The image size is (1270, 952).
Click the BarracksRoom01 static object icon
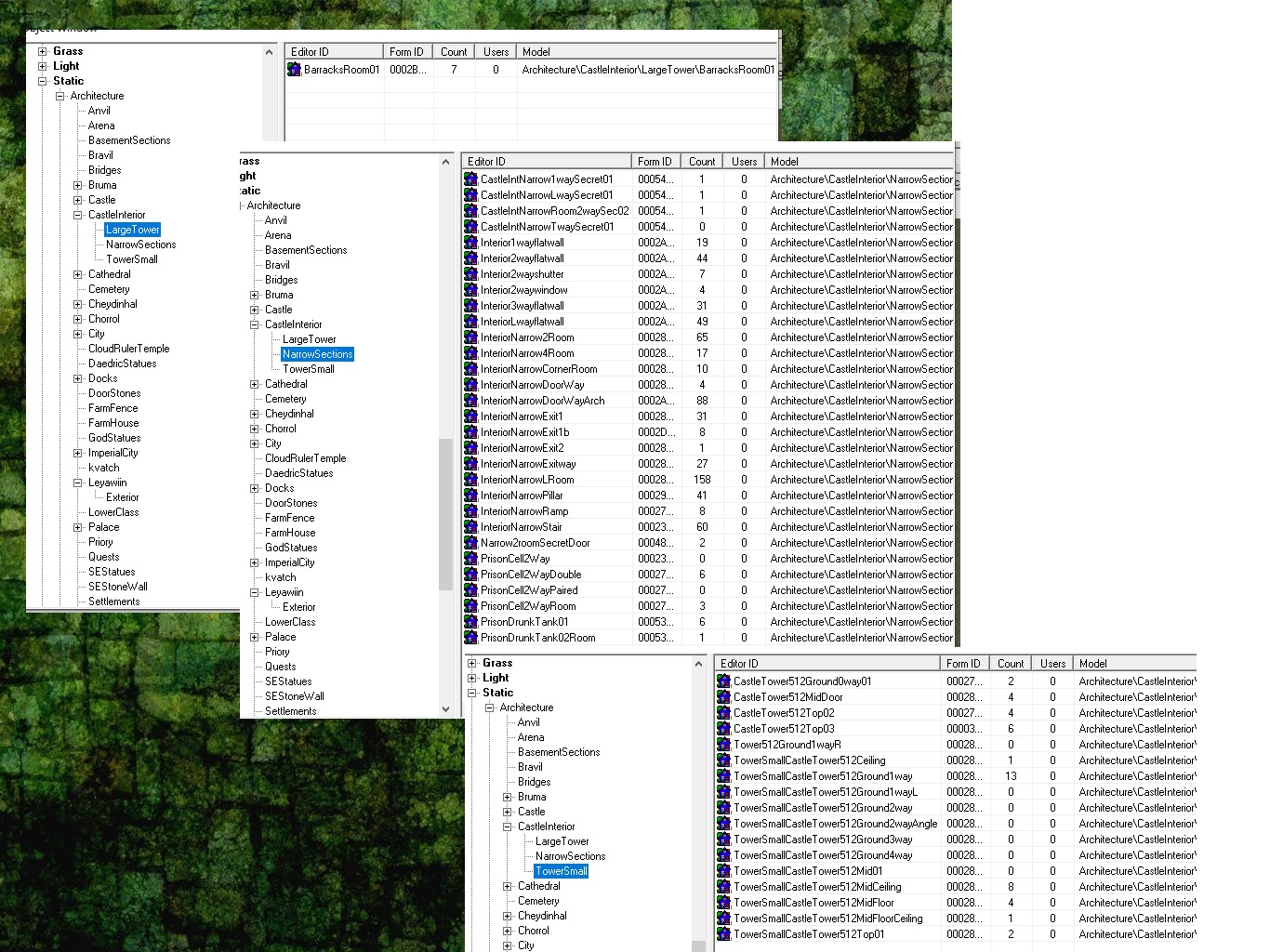(x=295, y=70)
